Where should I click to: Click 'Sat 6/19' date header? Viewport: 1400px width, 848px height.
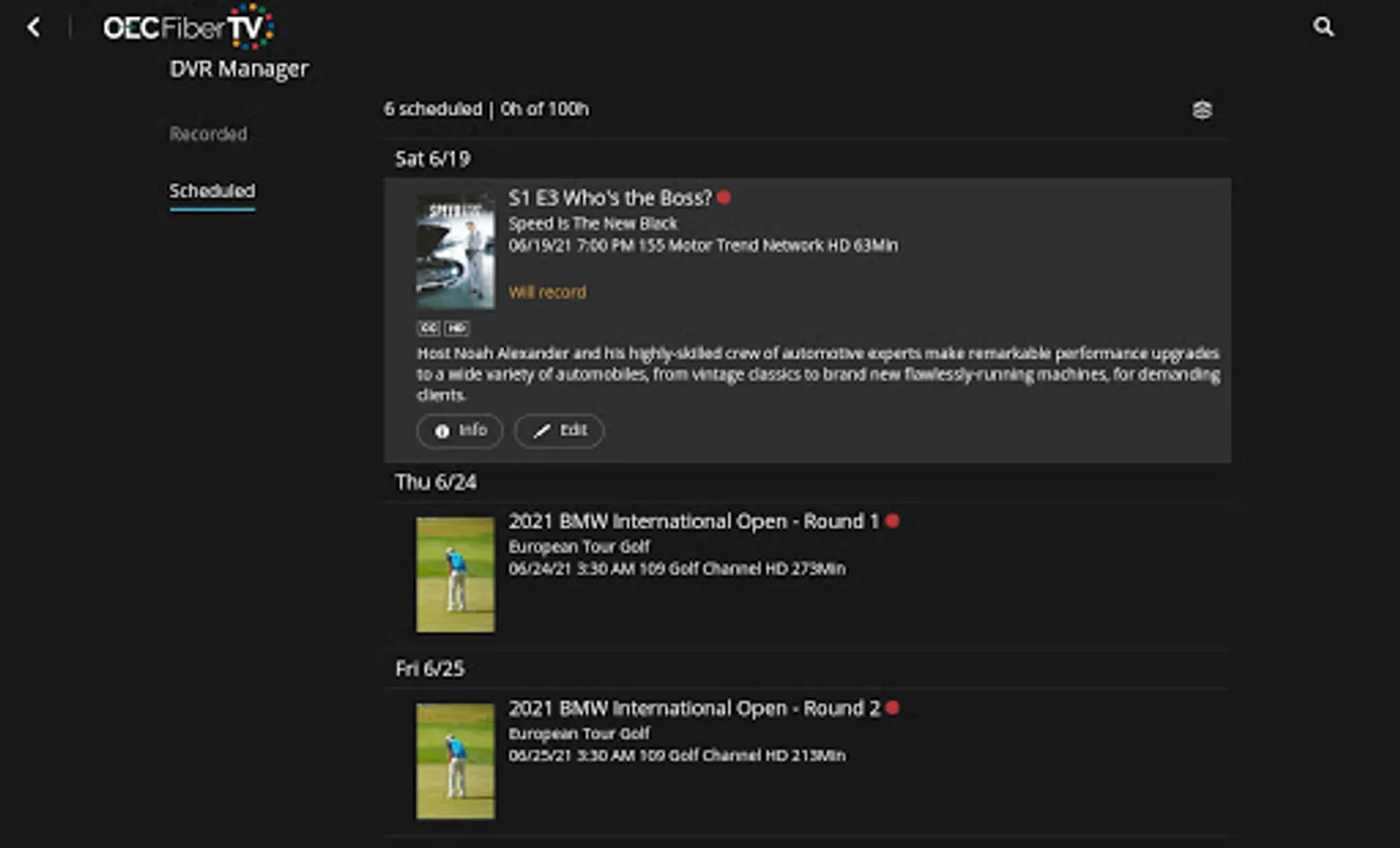pyautogui.click(x=432, y=158)
